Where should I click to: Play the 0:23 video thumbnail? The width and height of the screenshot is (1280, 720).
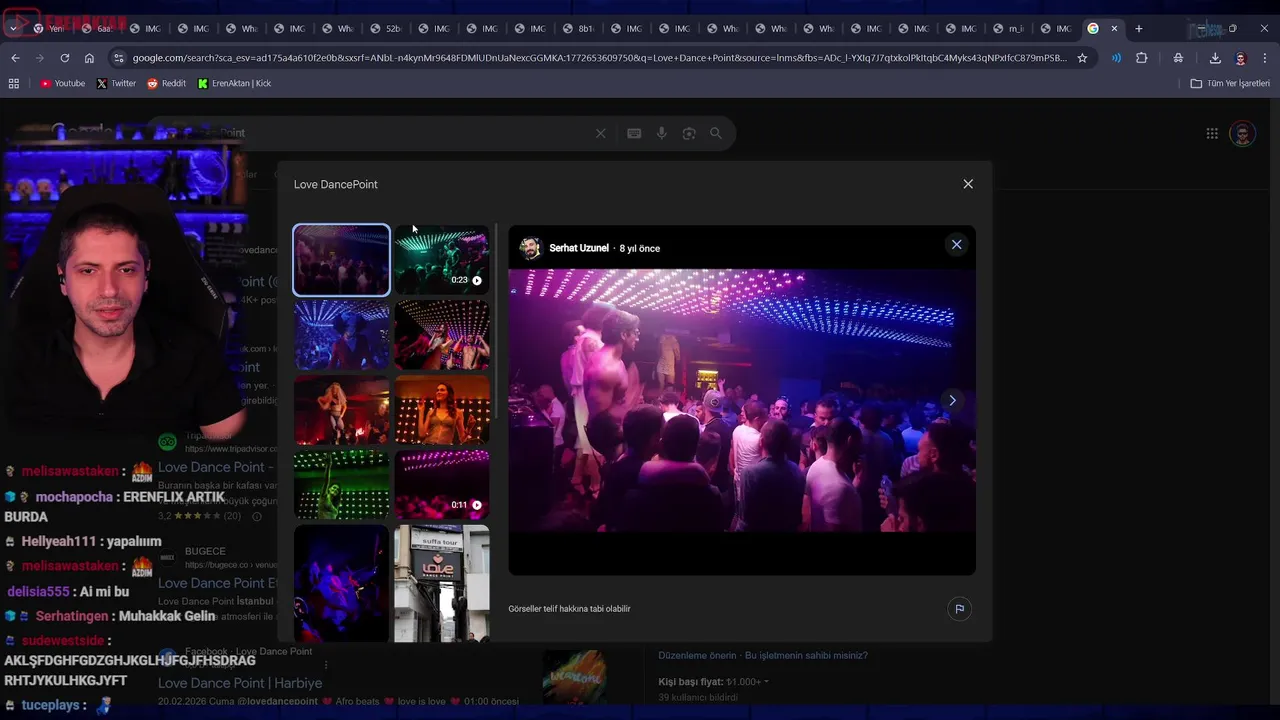tap(442, 260)
